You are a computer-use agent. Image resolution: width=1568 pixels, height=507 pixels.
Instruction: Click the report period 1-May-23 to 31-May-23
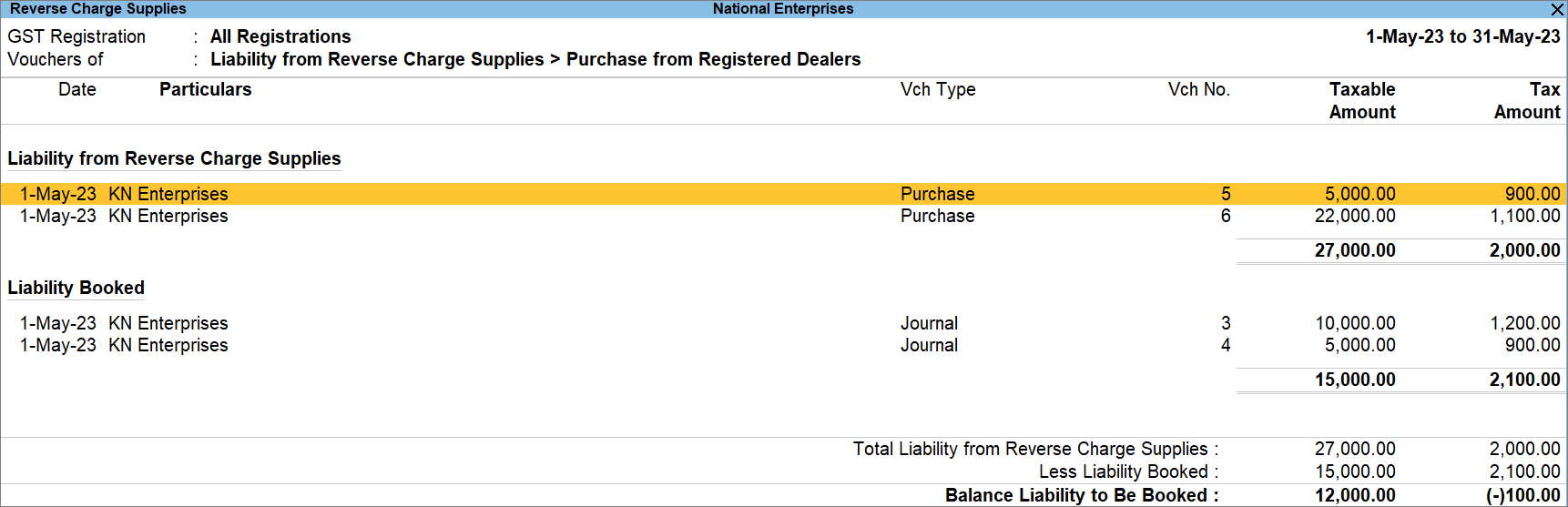tap(1462, 36)
